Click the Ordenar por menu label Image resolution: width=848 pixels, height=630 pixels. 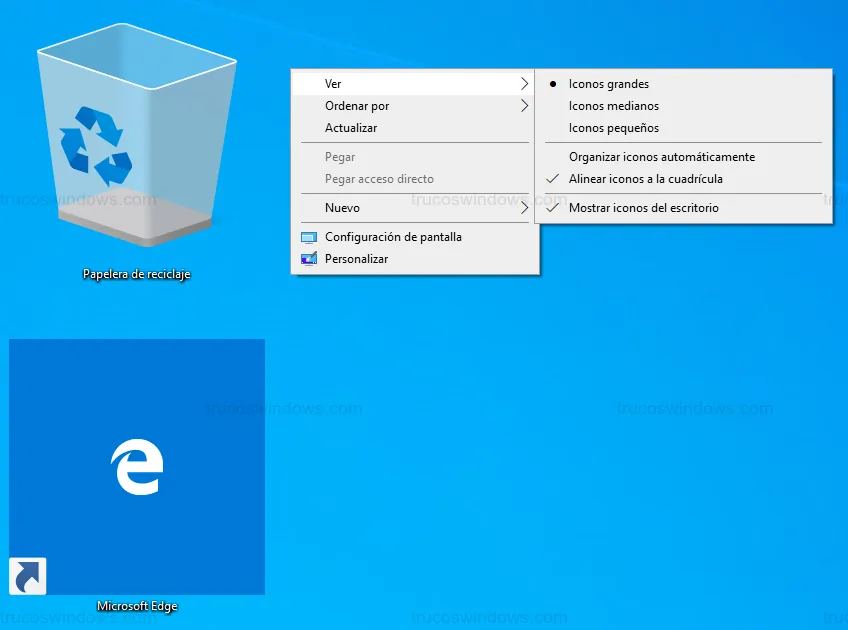(357, 106)
